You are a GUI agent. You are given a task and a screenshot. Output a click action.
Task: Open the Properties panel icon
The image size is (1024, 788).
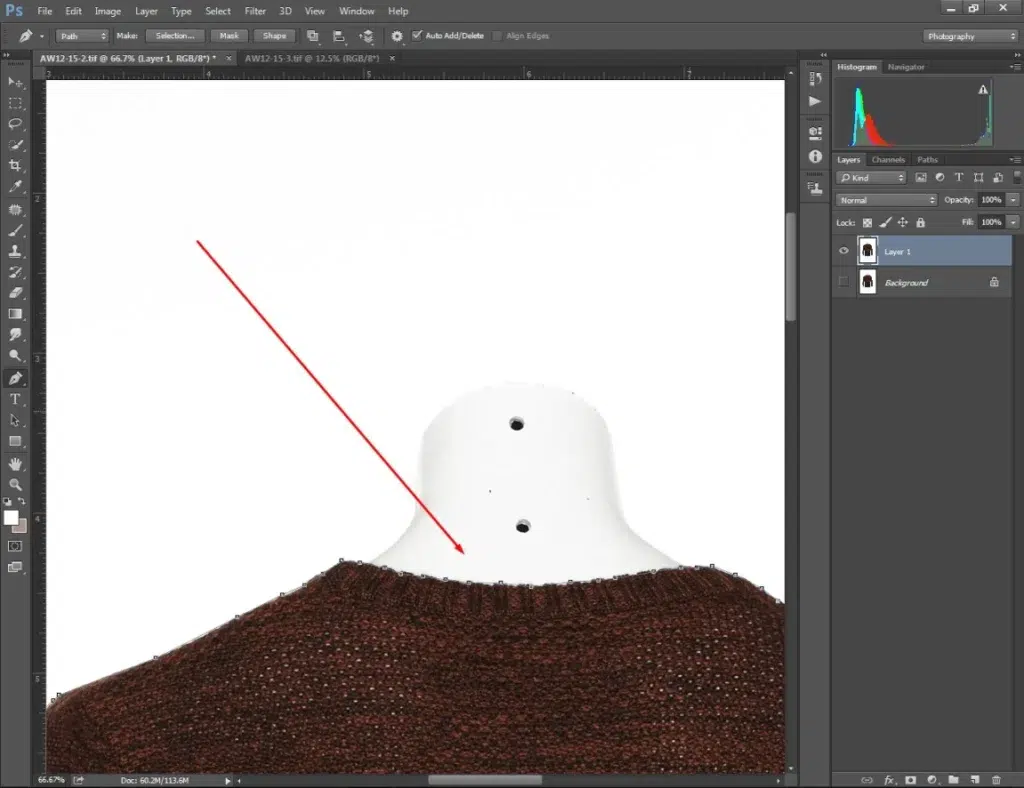click(x=815, y=133)
